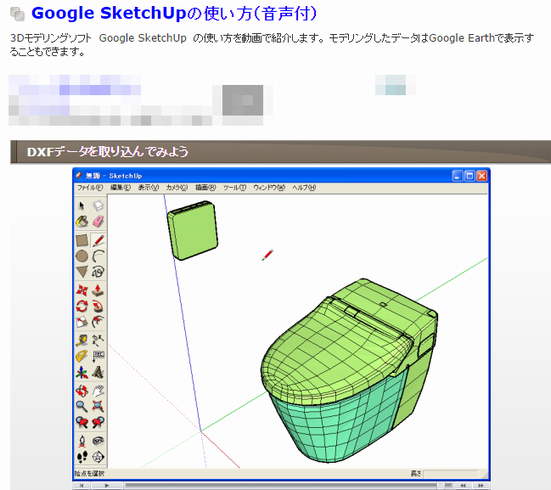Click the green toilet model in viewport
This screenshot has height=490, width=551.
(350, 371)
